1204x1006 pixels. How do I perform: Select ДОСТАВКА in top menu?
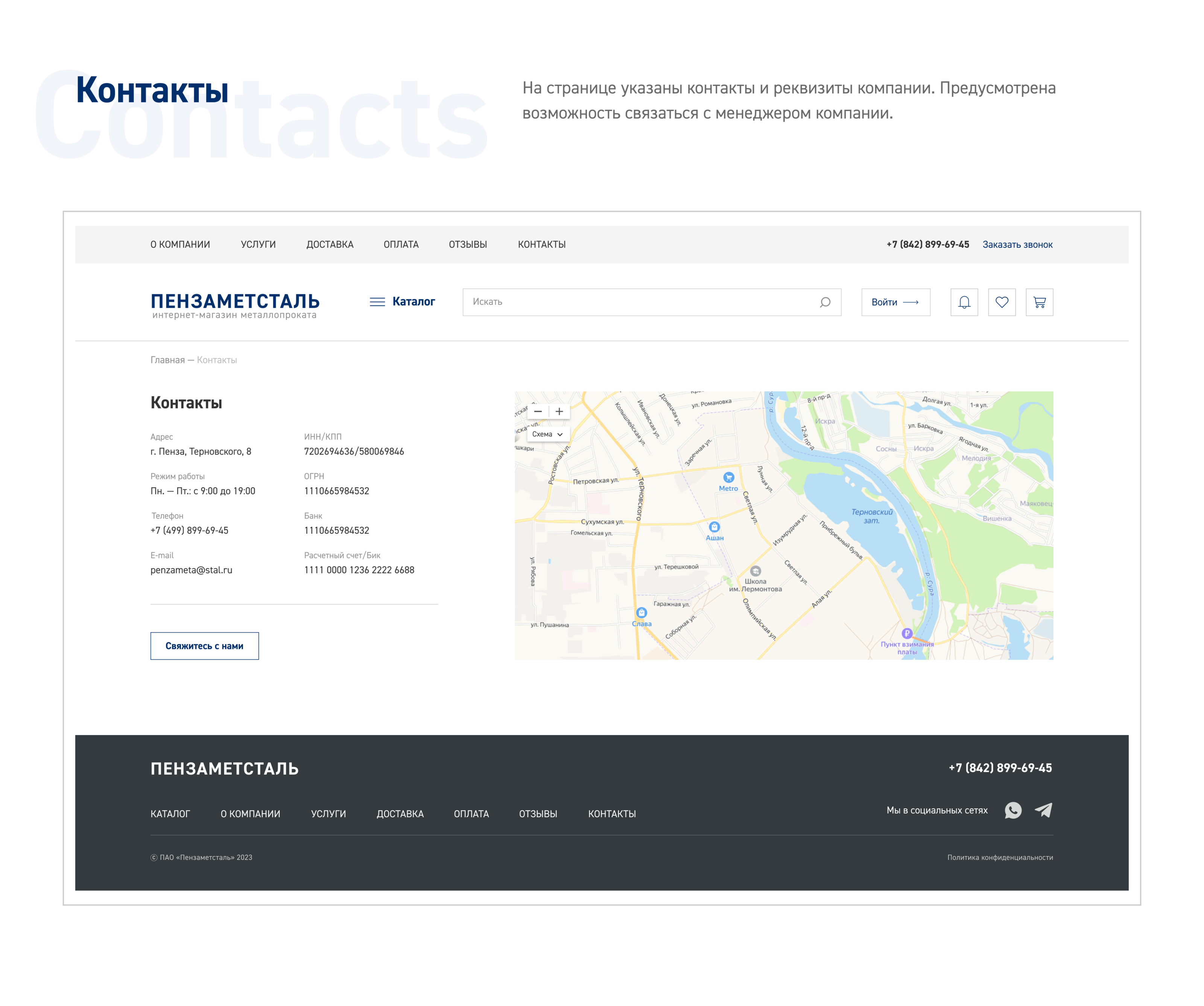click(330, 244)
